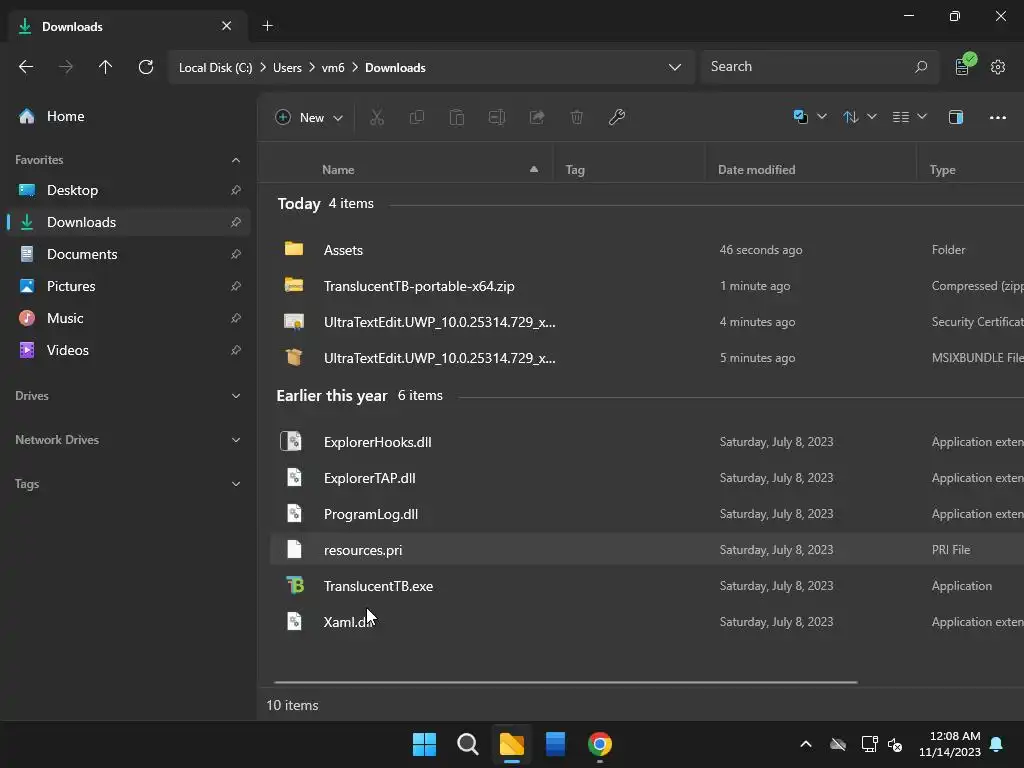Open the New item dropdown
Image resolution: width=1024 pixels, height=768 pixels.
tap(309, 117)
